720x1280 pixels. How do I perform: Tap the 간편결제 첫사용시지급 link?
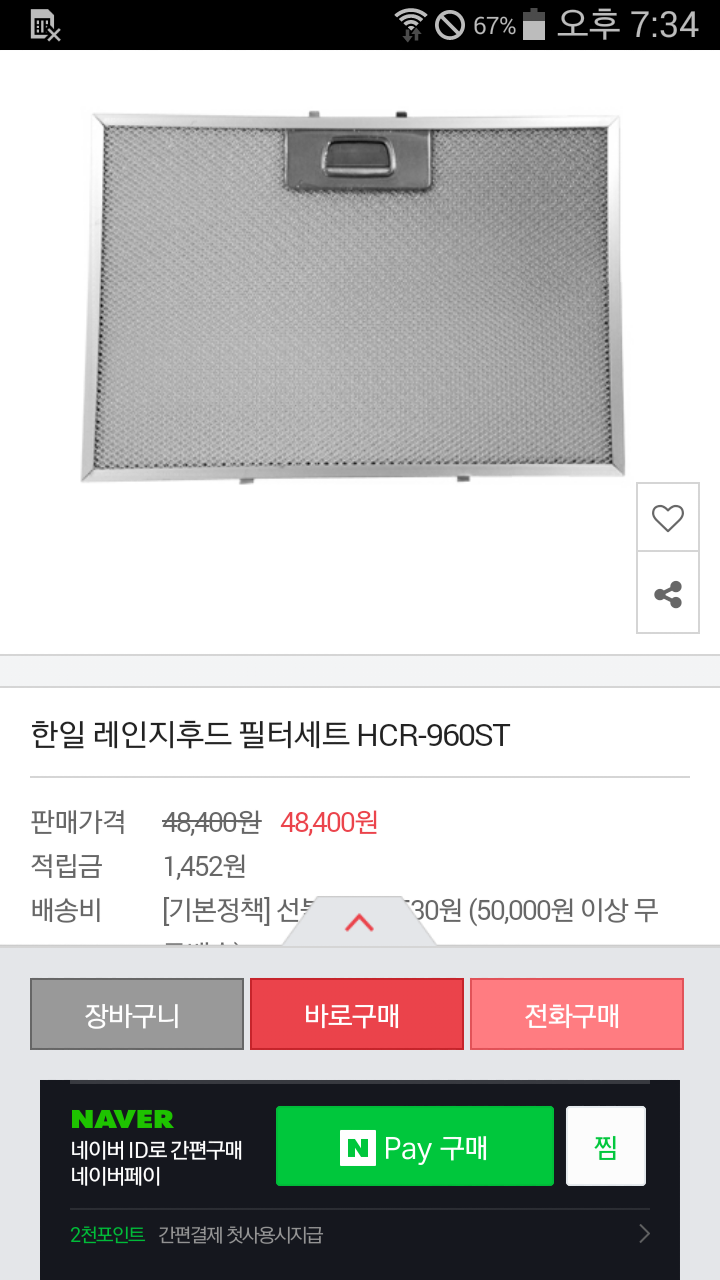coord(240,1235)
